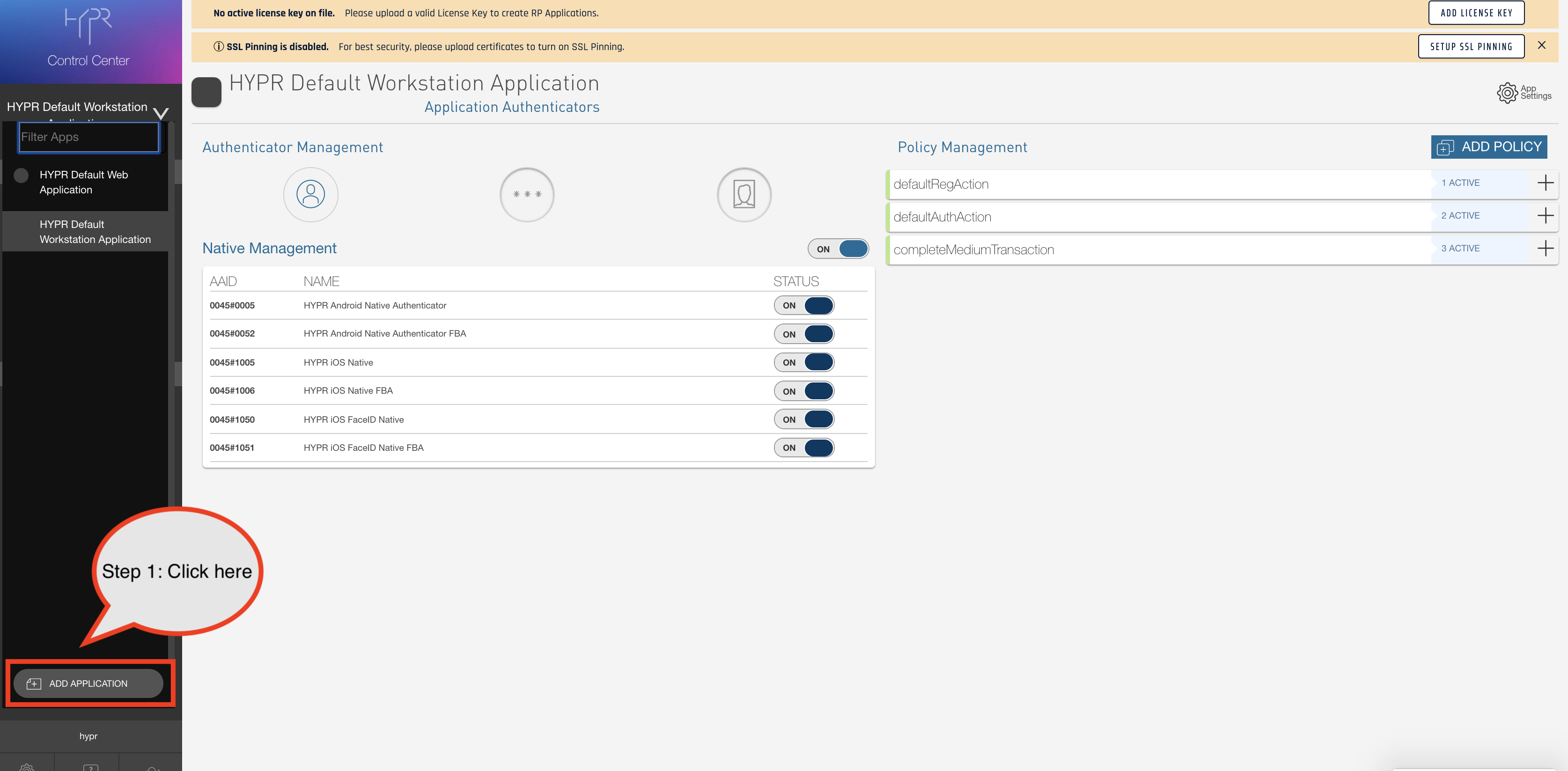Select the user-profile authenticator icon
The width and height of the screenshot is (1568, 771).
tap(310, 195)
